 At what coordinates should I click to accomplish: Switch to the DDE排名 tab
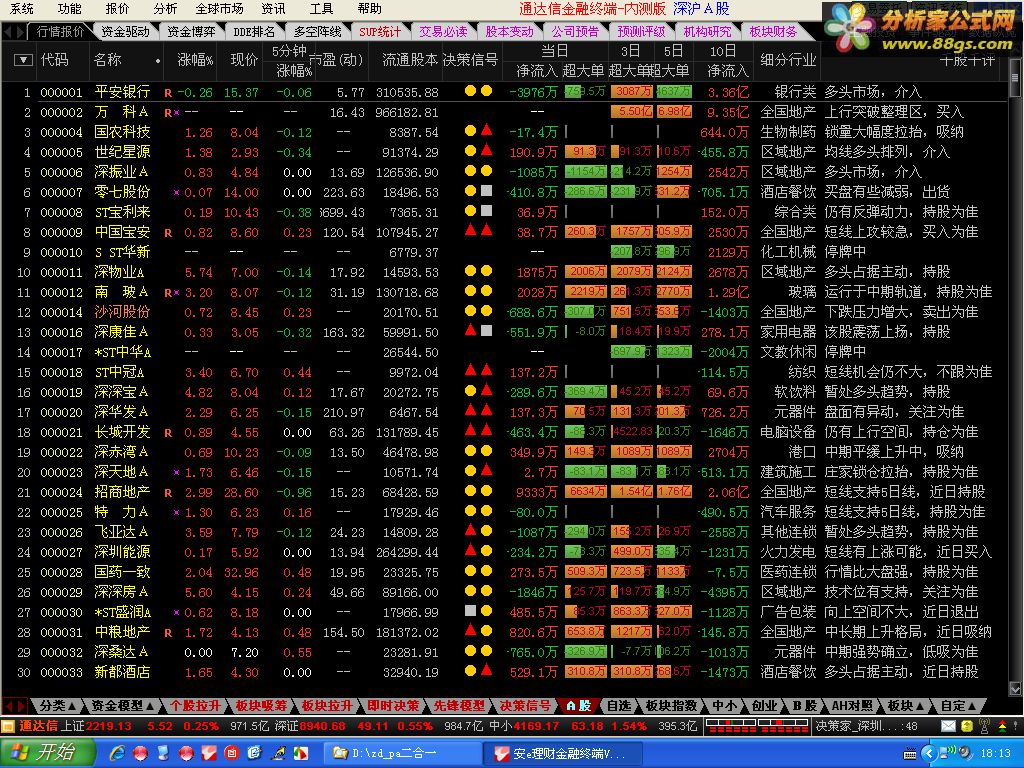click(x=254, y=31)
